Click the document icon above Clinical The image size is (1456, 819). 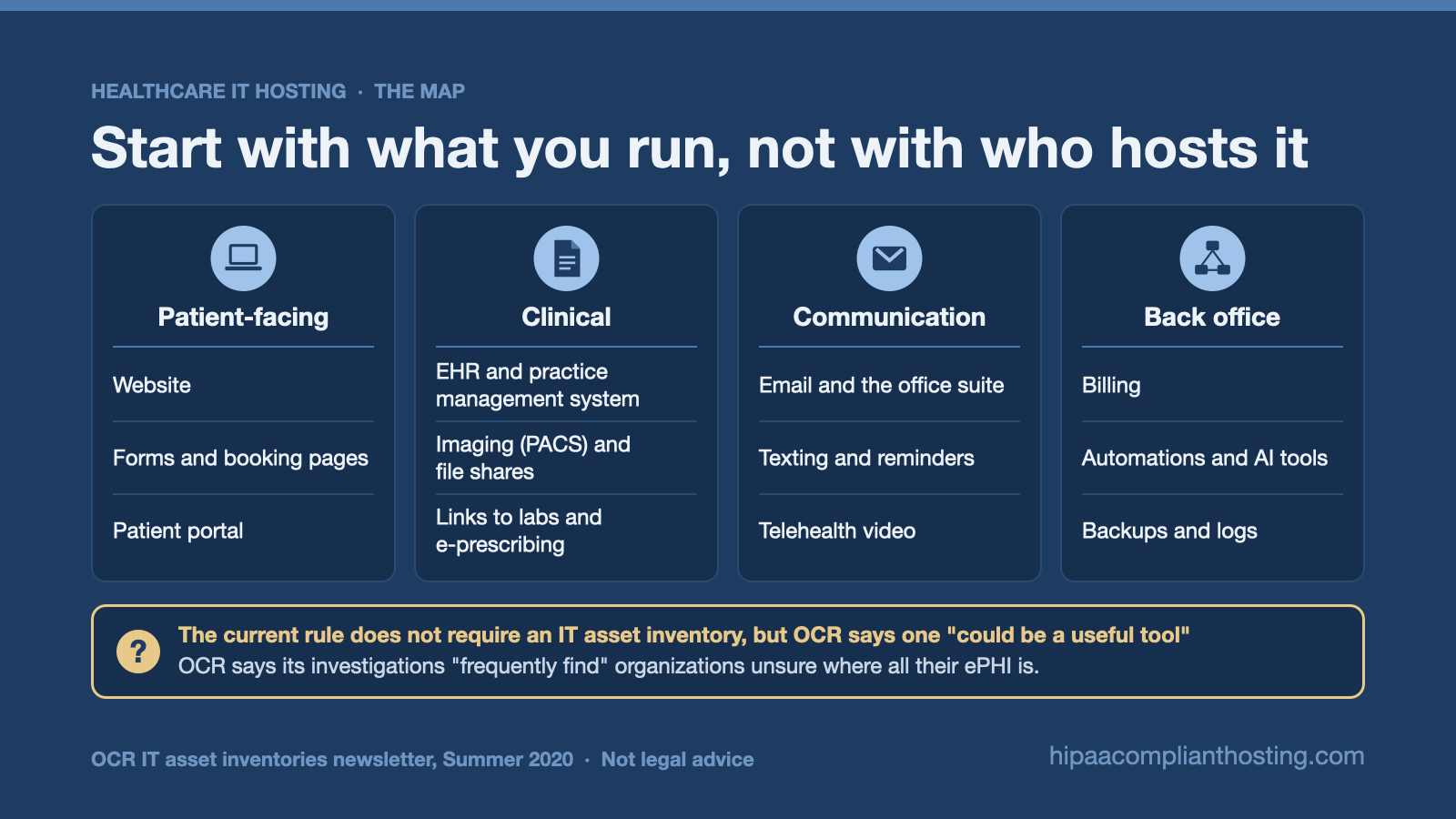[566, 258]
